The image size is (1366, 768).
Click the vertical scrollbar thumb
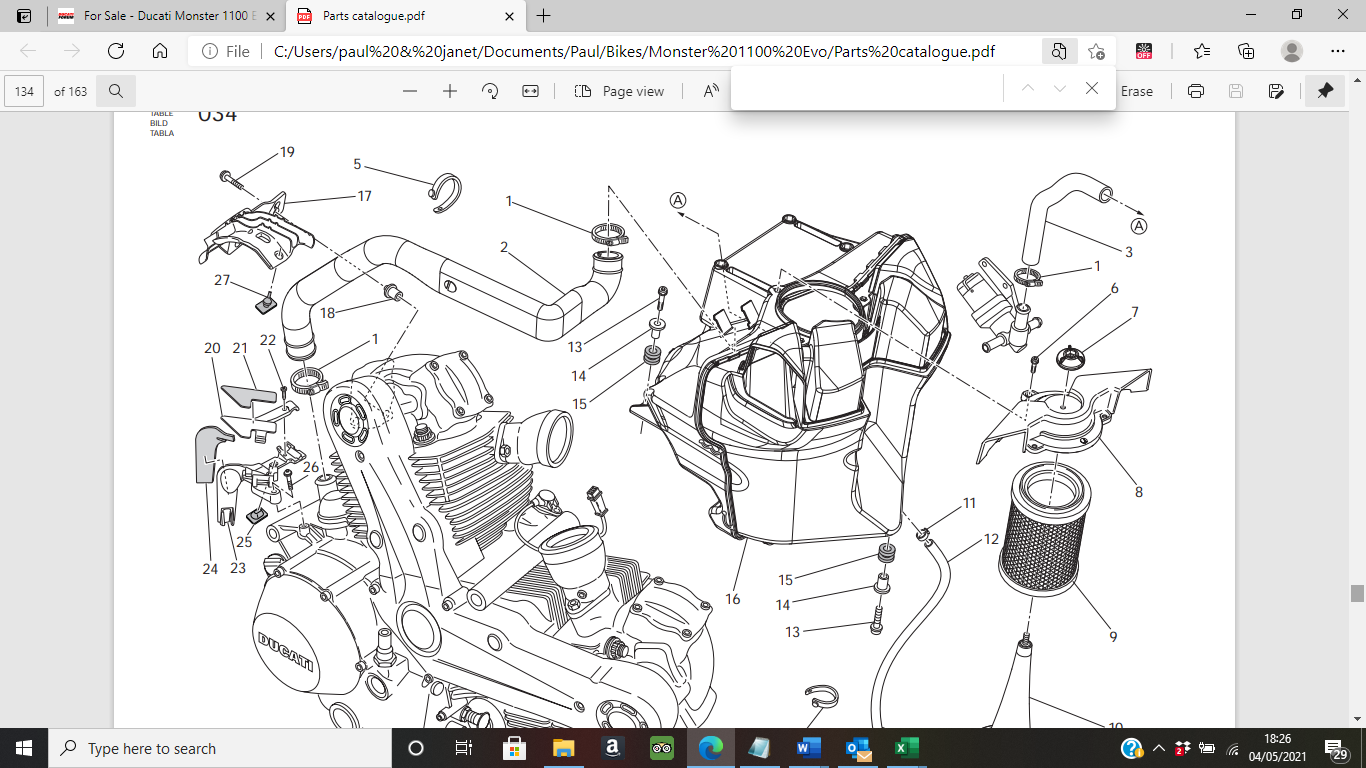click(x=1357, y=594)
